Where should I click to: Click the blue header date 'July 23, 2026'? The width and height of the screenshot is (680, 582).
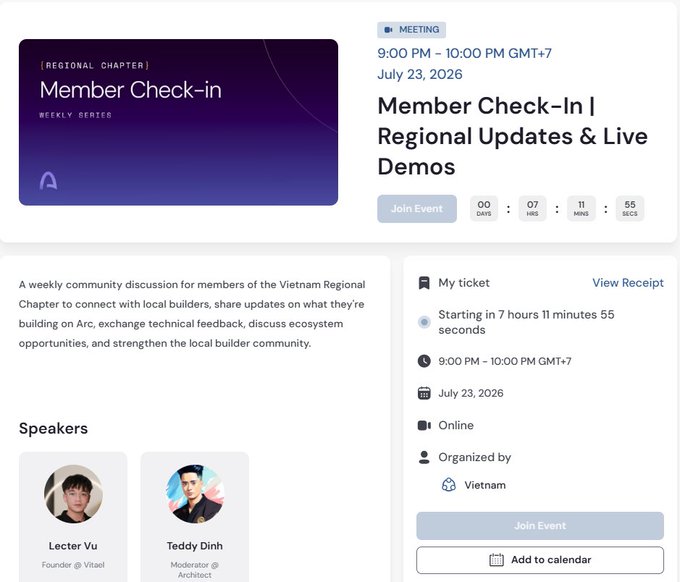click(x=420, y=74)
